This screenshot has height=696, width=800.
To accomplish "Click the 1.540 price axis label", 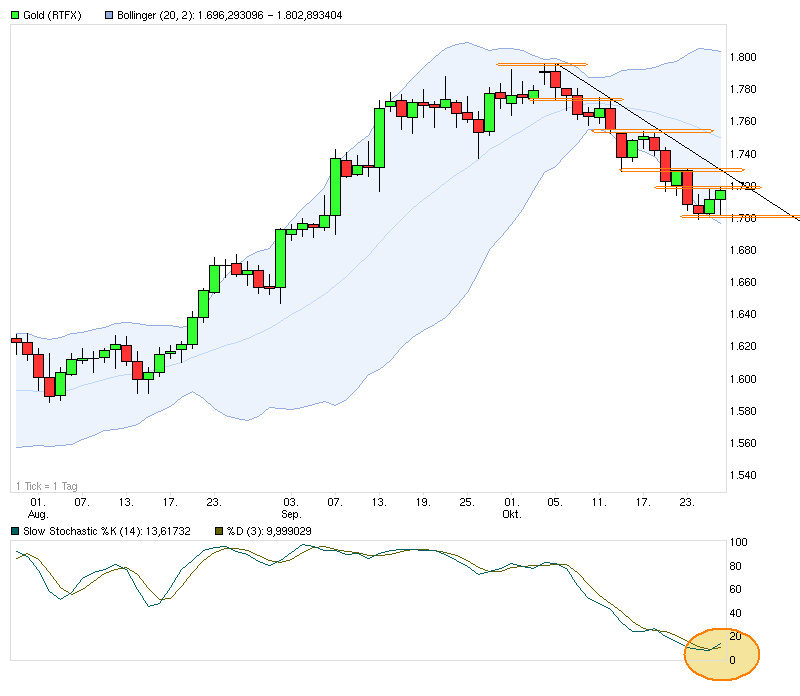I will [744, 475].
